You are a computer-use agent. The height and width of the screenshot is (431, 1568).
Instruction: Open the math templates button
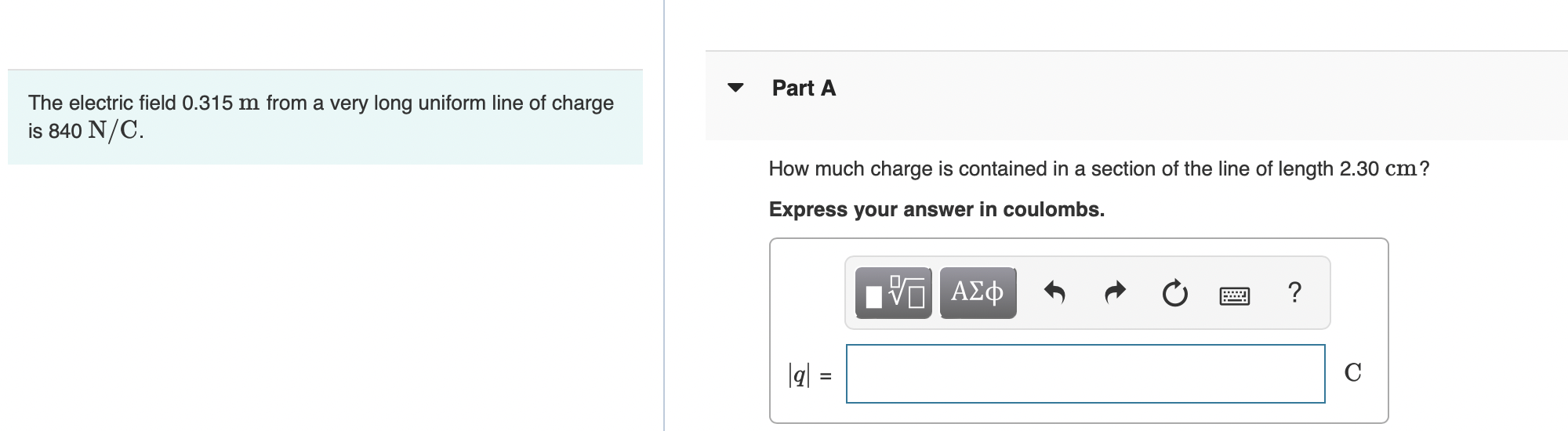[x=893, y=293]
